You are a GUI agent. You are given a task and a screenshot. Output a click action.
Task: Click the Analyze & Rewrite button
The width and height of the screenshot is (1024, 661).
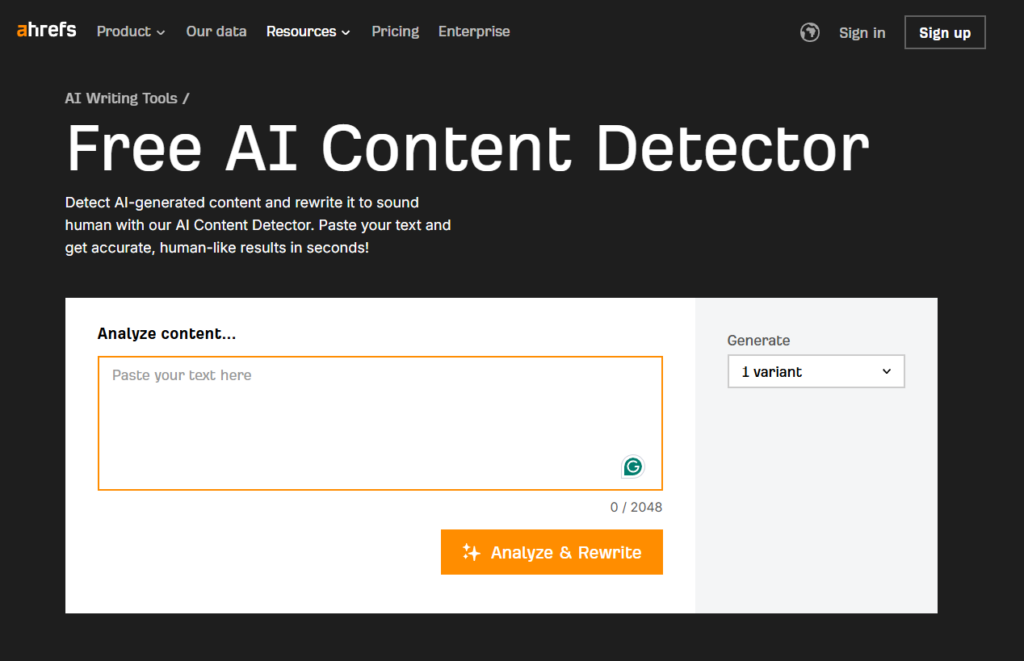point(551,552)
